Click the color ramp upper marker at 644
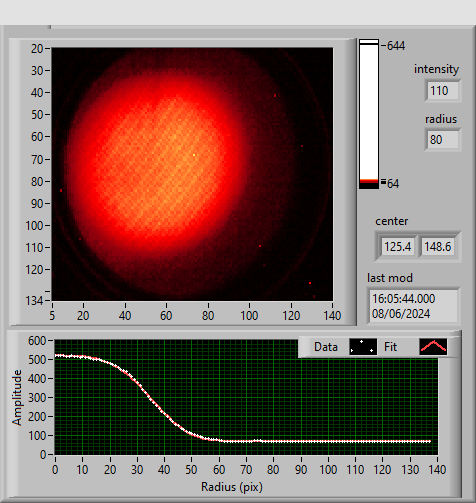The width and height of the screenshot is (476, 503). coord(393,46)
